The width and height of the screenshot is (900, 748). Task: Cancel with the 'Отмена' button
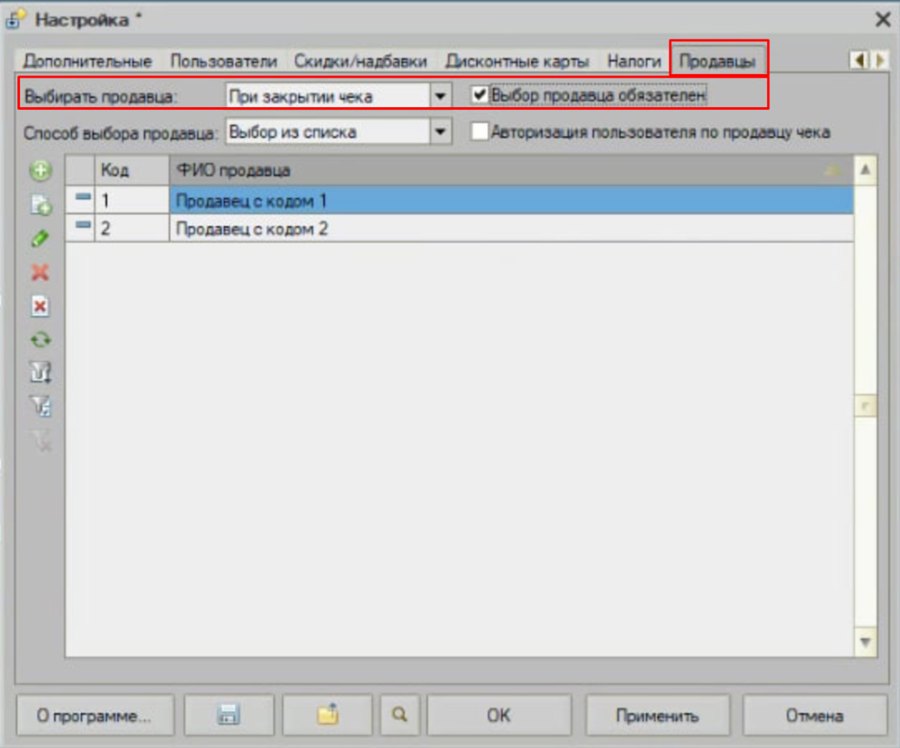(x=814, y=715)
